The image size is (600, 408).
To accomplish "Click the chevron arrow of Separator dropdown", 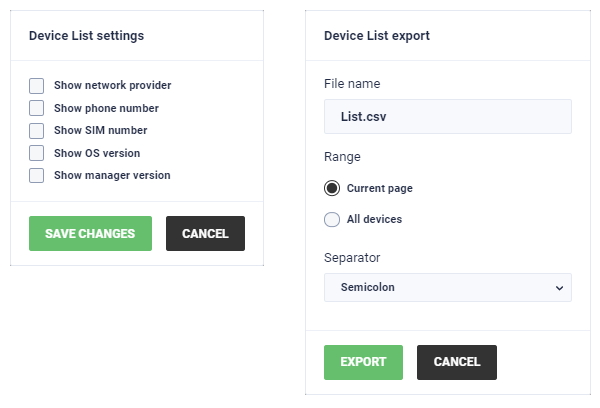I will [559, 288].
